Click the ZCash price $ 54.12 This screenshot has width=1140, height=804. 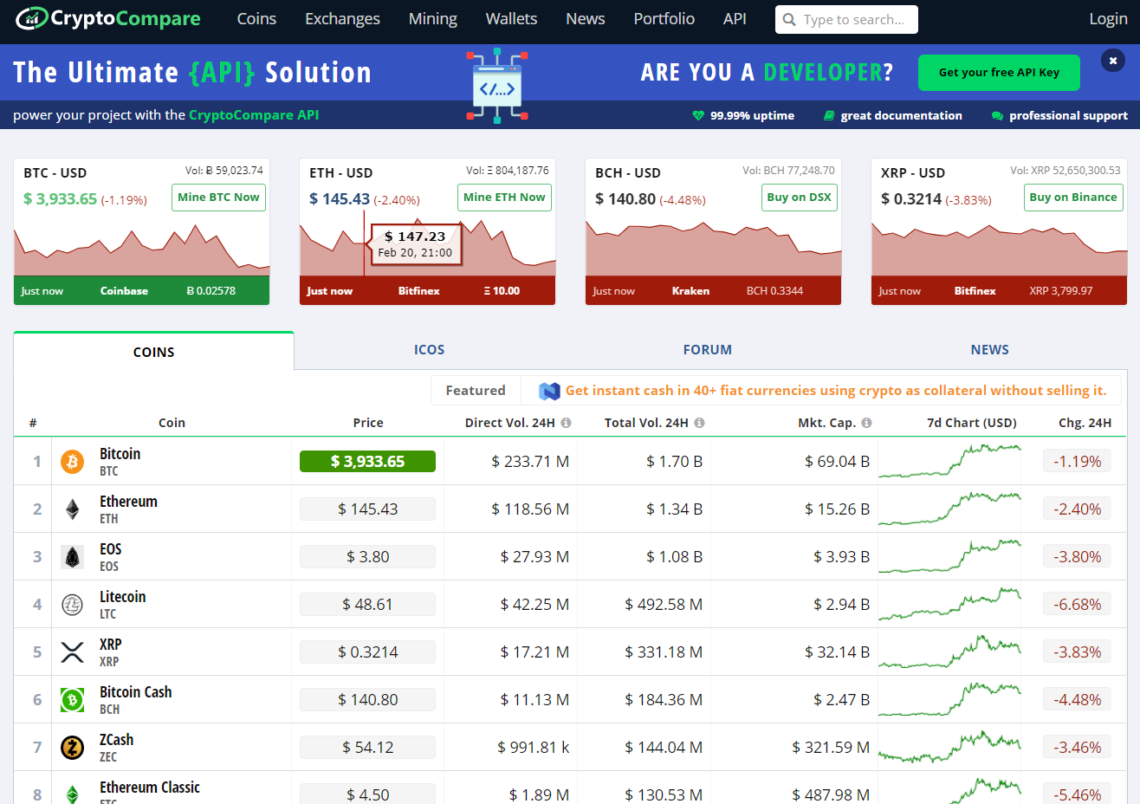tap(368, 747)
